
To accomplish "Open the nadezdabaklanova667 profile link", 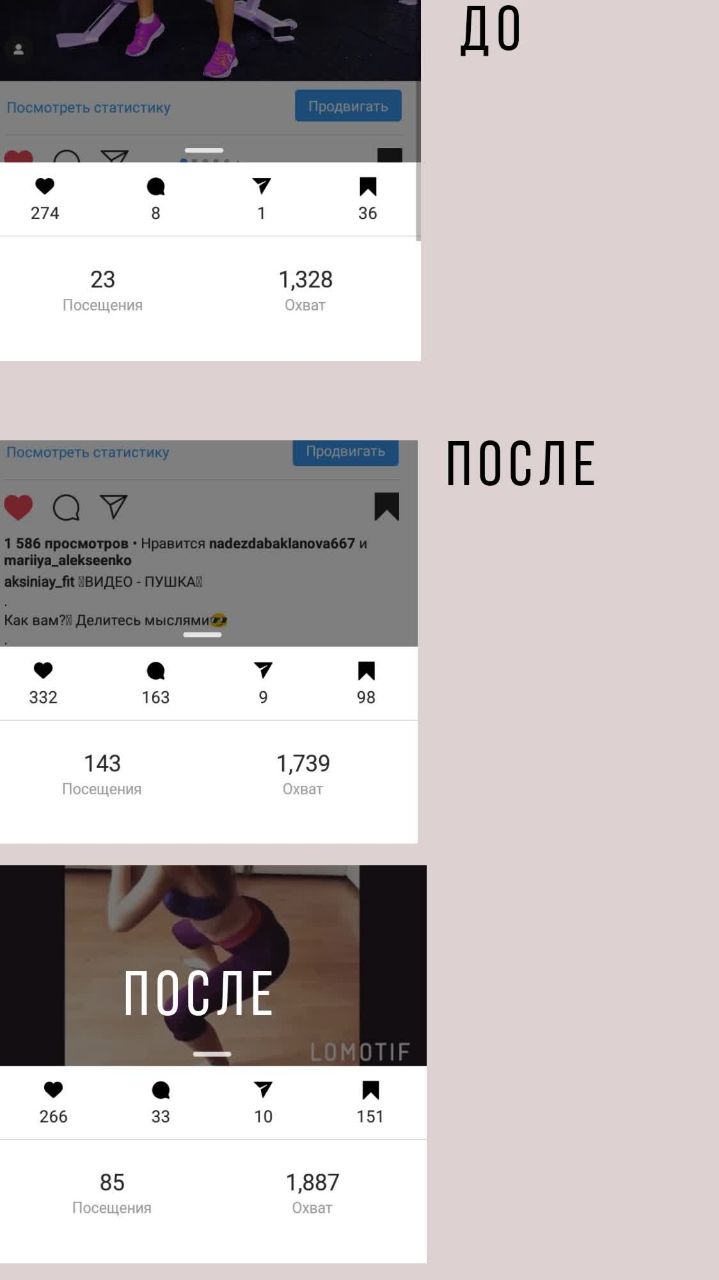I will [282, 544].
